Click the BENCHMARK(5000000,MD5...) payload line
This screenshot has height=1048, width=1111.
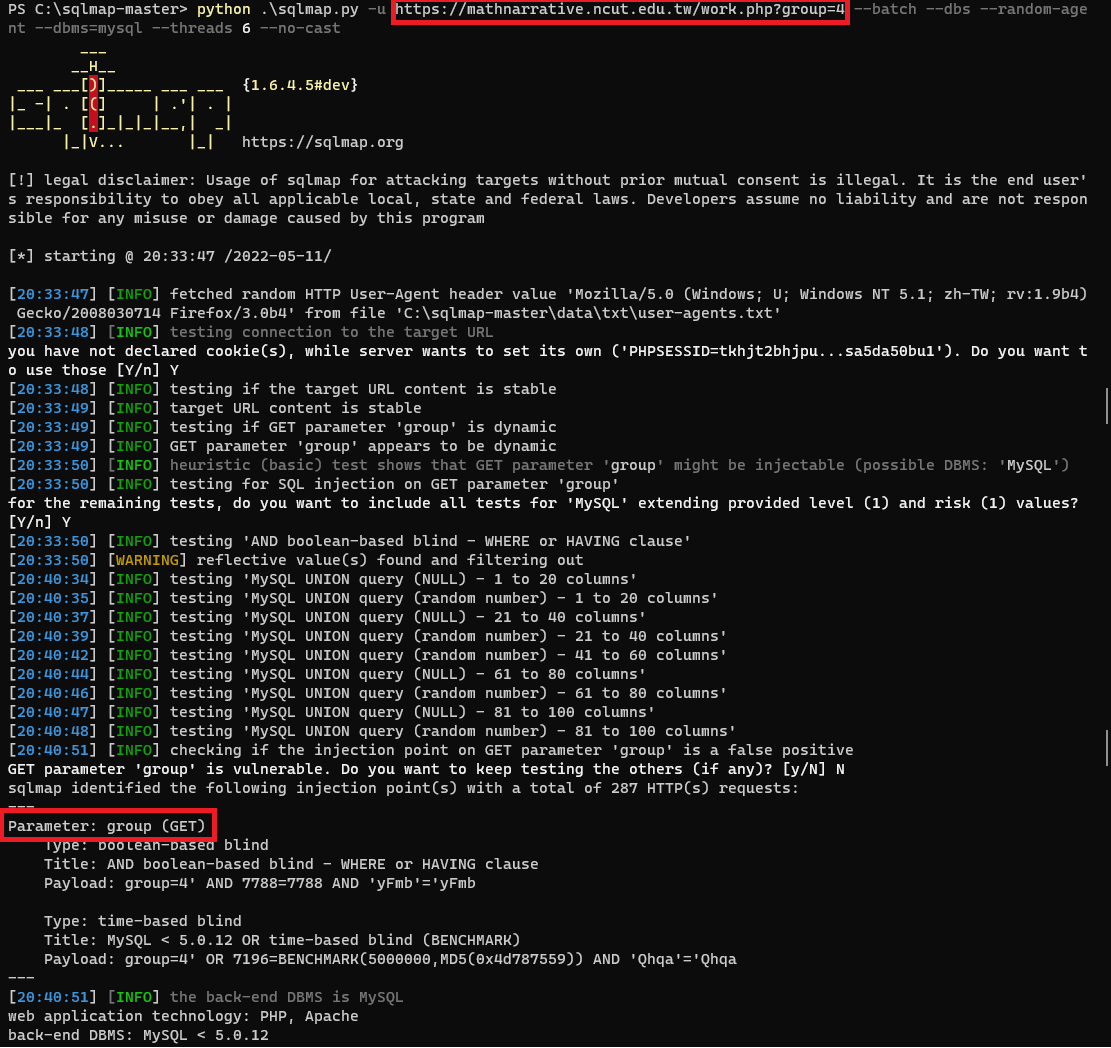(x=390, y=959)
